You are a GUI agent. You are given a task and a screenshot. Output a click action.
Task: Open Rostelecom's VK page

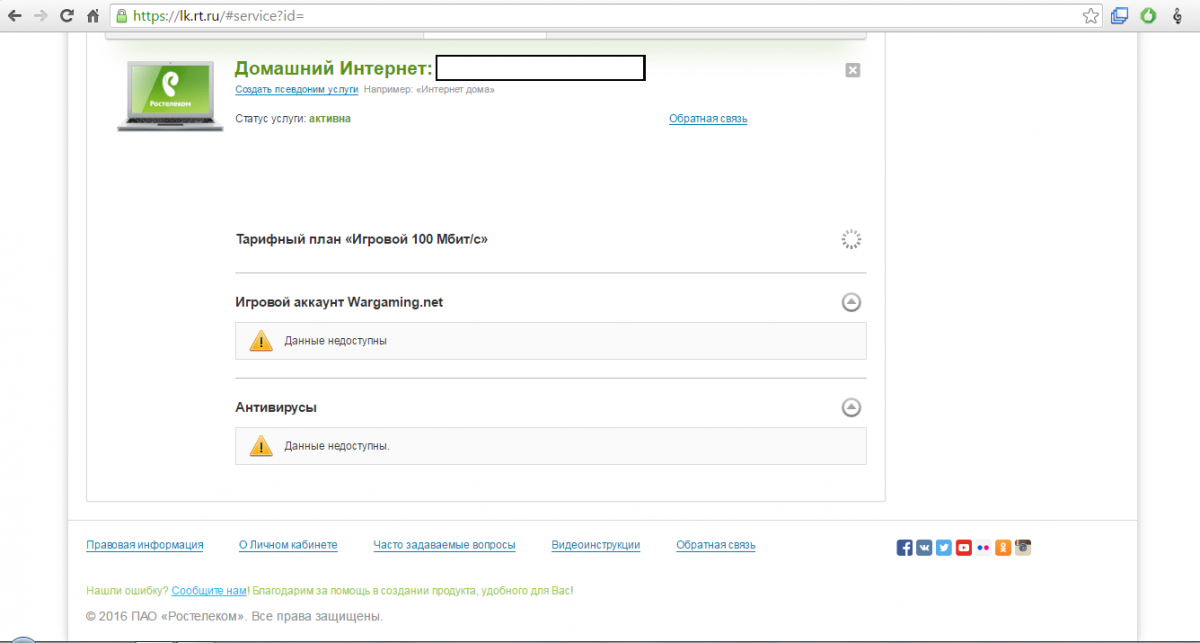pyautogui.click(x=924, y=547)
